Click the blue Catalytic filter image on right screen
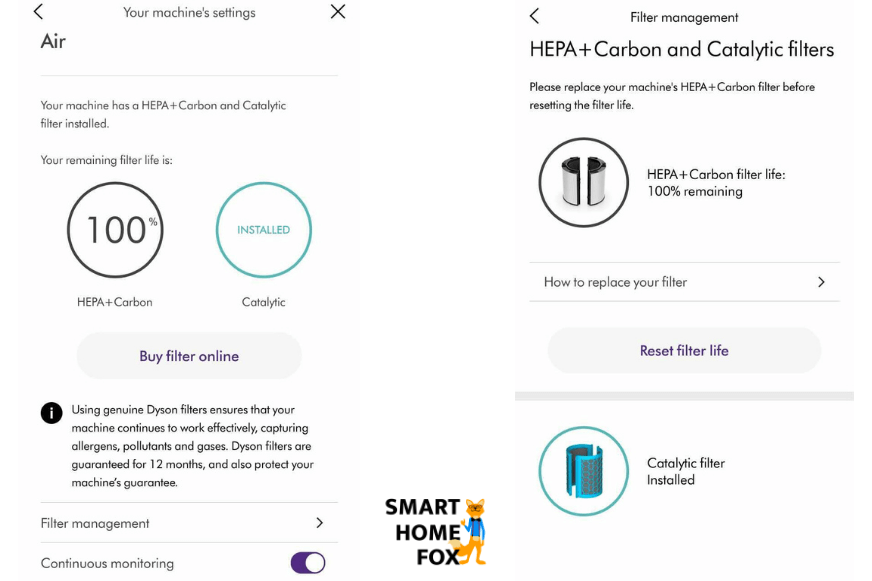Screen dimensions: 872x581 coord(583,471)
